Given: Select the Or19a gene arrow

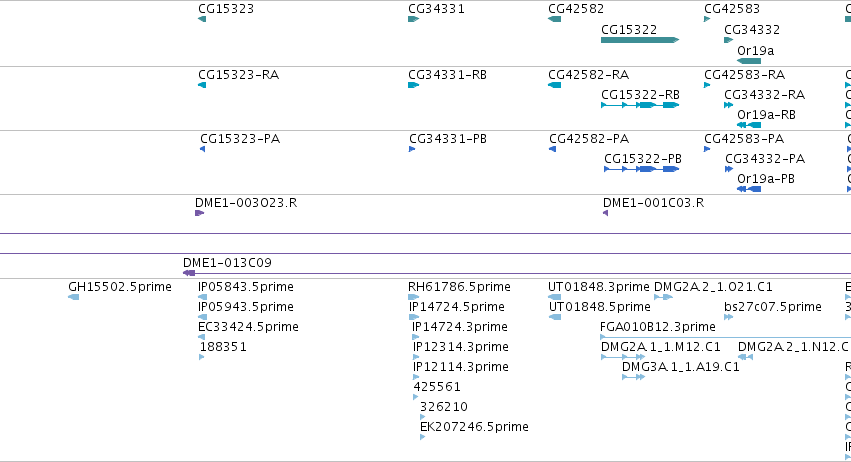Looking at the screenshot, I should (x=749, y=61).
